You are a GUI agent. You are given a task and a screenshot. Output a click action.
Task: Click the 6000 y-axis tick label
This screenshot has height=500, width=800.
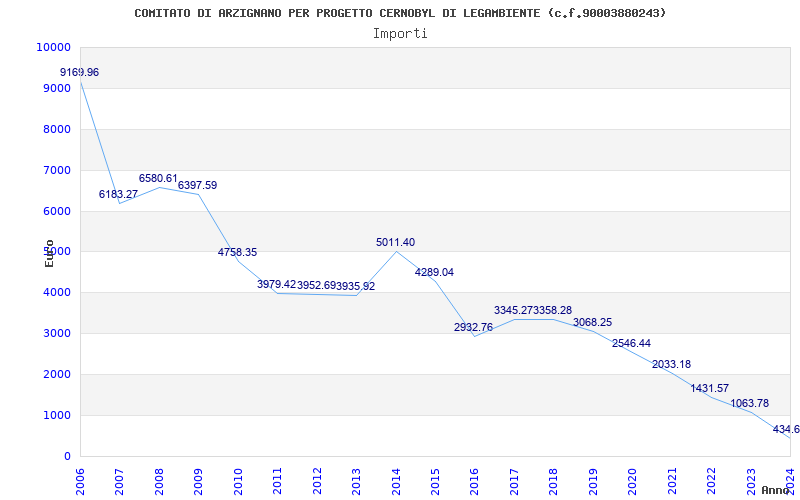56,211
